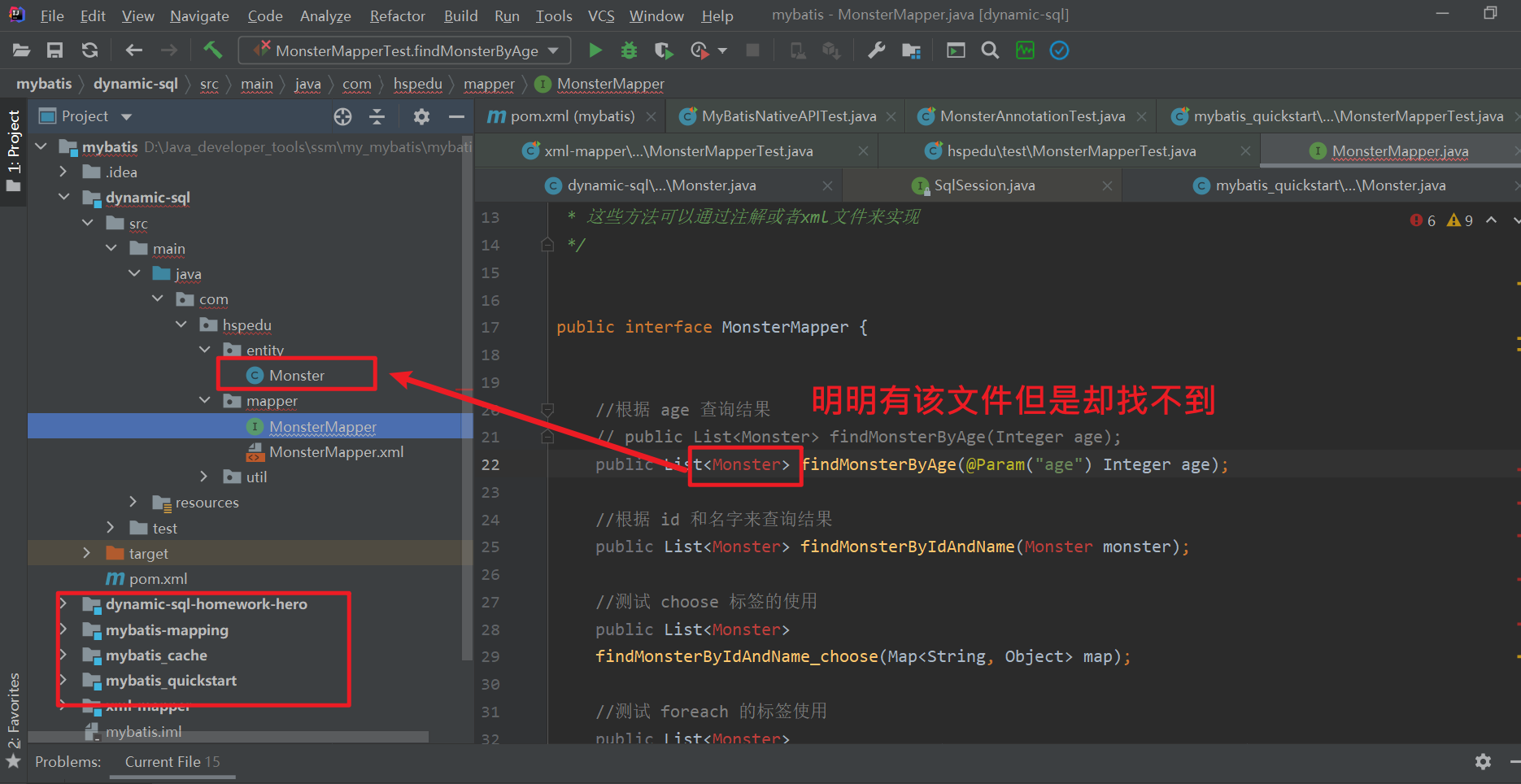Click the green activity monitor toolbar icon

click(x=1025, y=50)
